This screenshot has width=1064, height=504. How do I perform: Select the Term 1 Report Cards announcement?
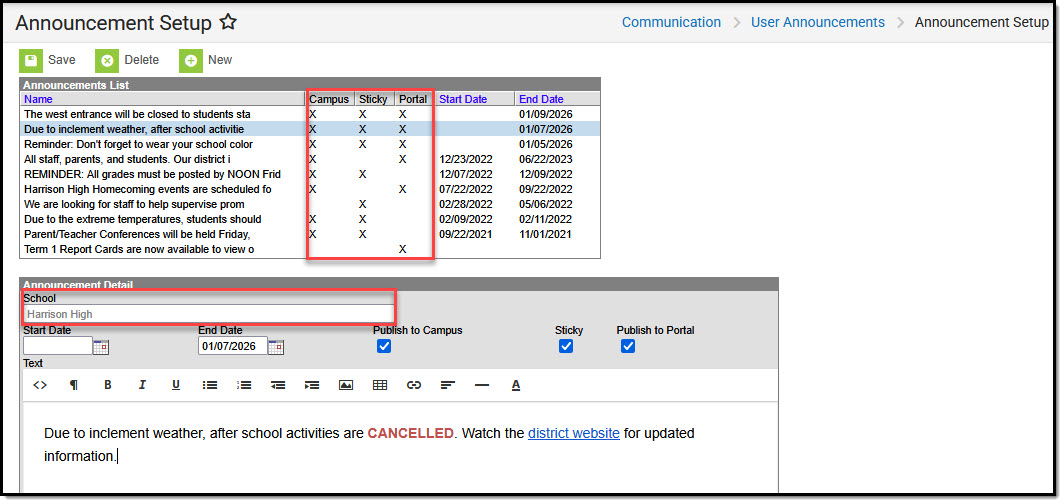pyautogui.click(x=310, y=250)
